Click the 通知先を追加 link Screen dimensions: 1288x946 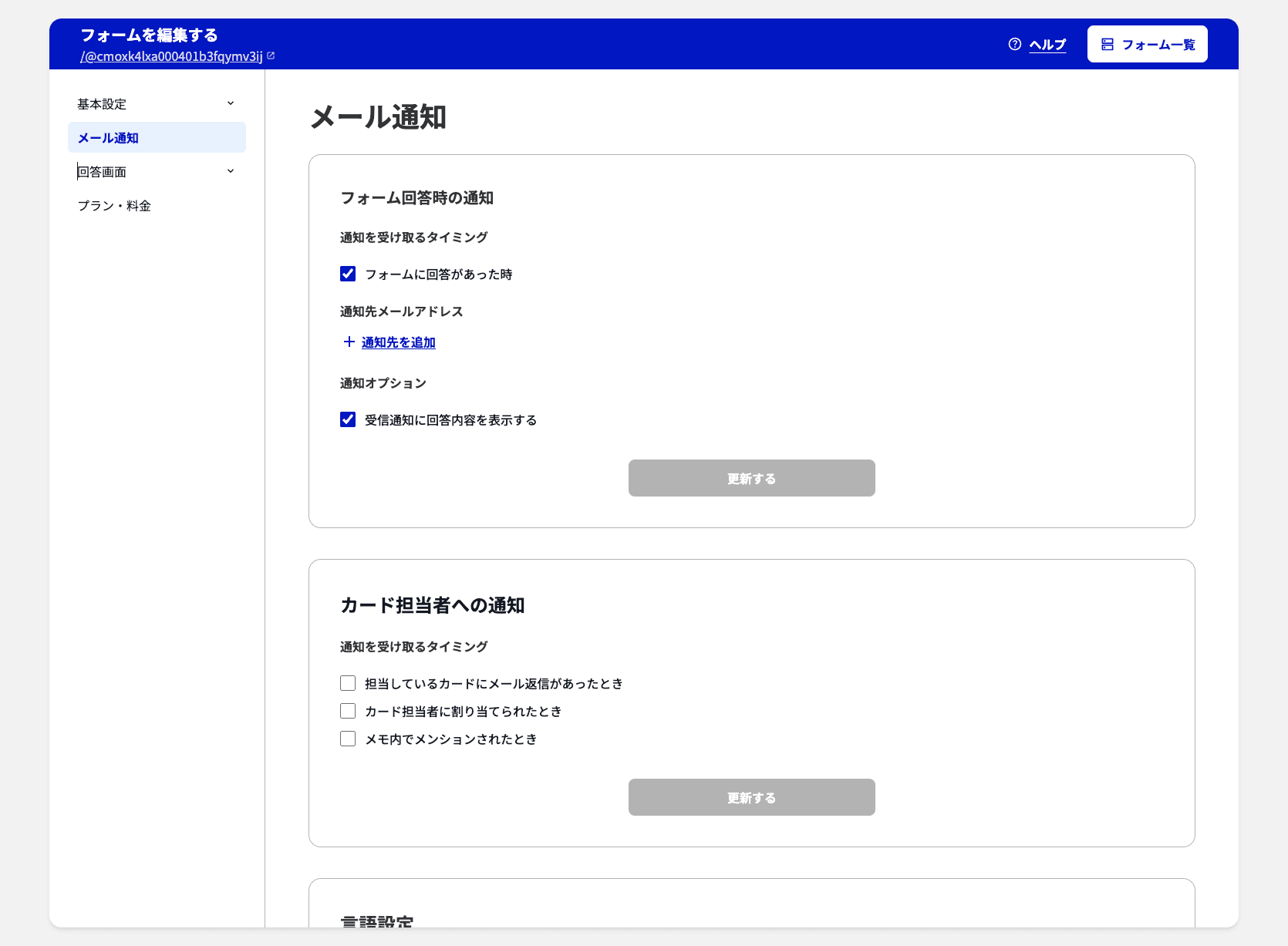(x=399, y=342)
